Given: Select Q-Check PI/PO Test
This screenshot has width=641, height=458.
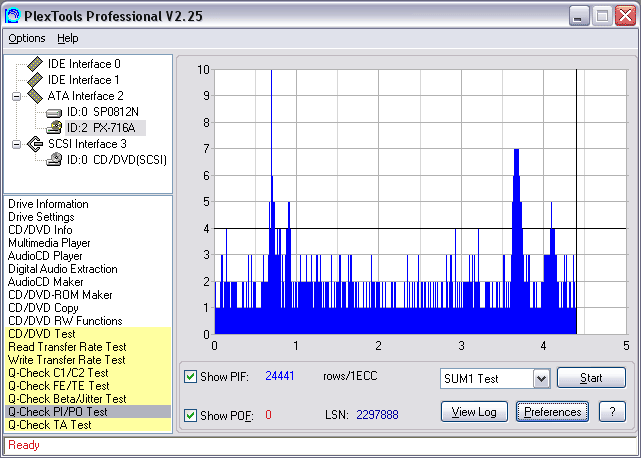Looking at the screenshot, I should click(88, 412).
